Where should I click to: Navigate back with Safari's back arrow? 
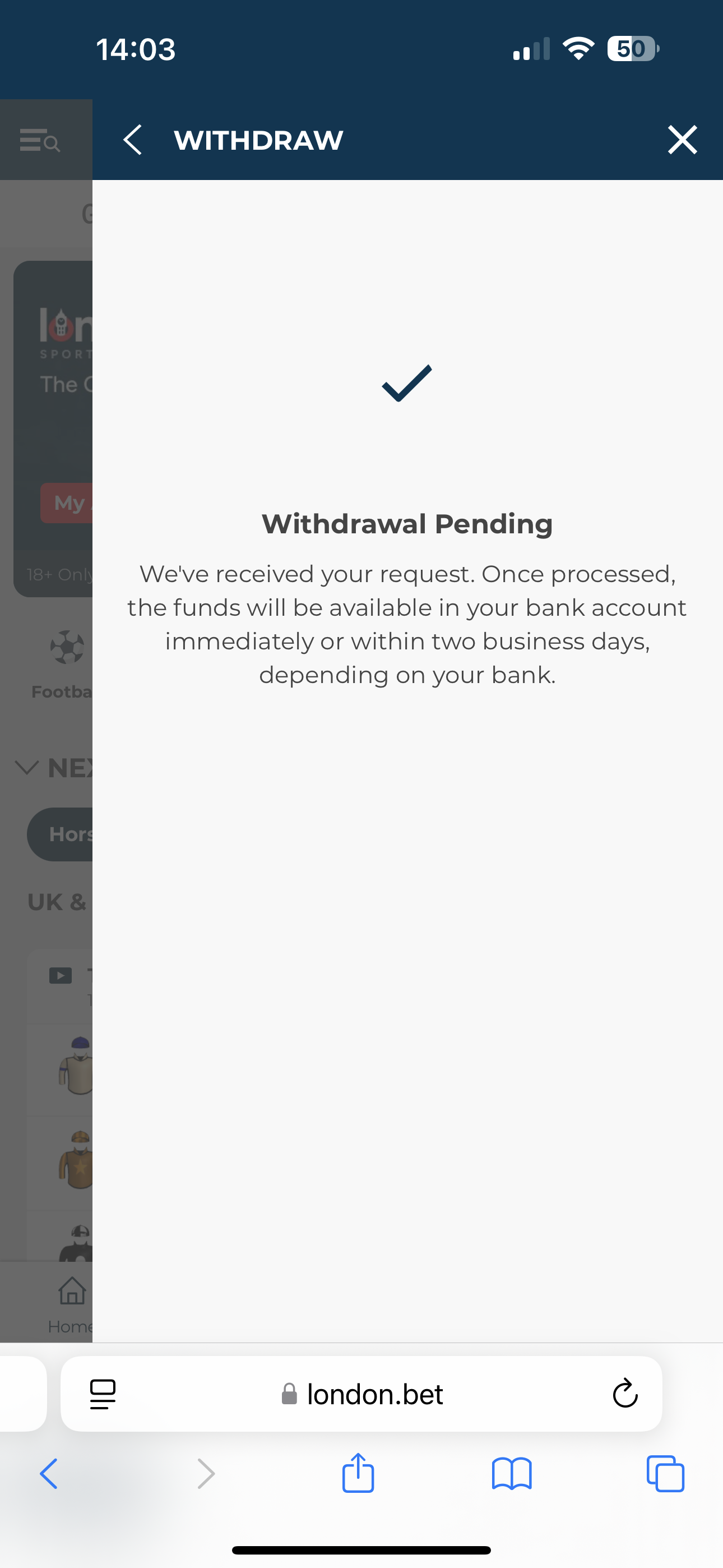[x=48, y=1473]
